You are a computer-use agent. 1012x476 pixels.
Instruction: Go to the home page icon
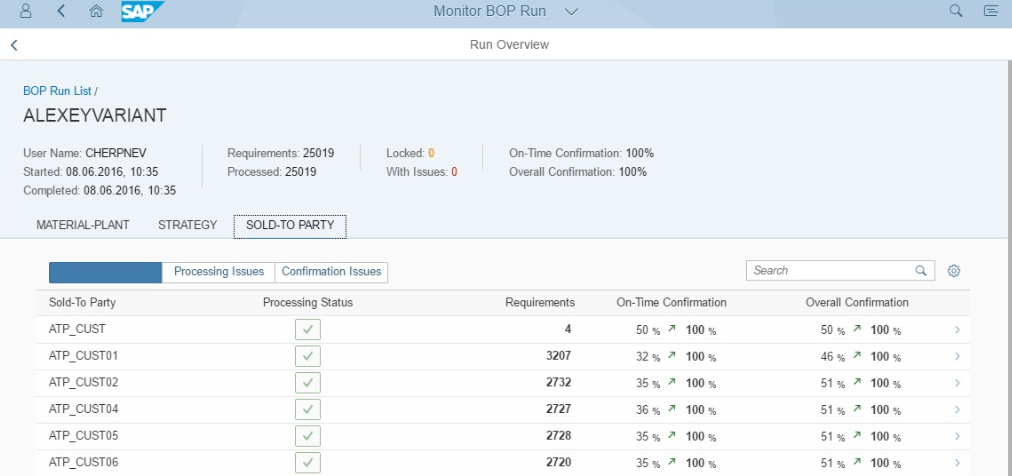[x=96, y=11]
